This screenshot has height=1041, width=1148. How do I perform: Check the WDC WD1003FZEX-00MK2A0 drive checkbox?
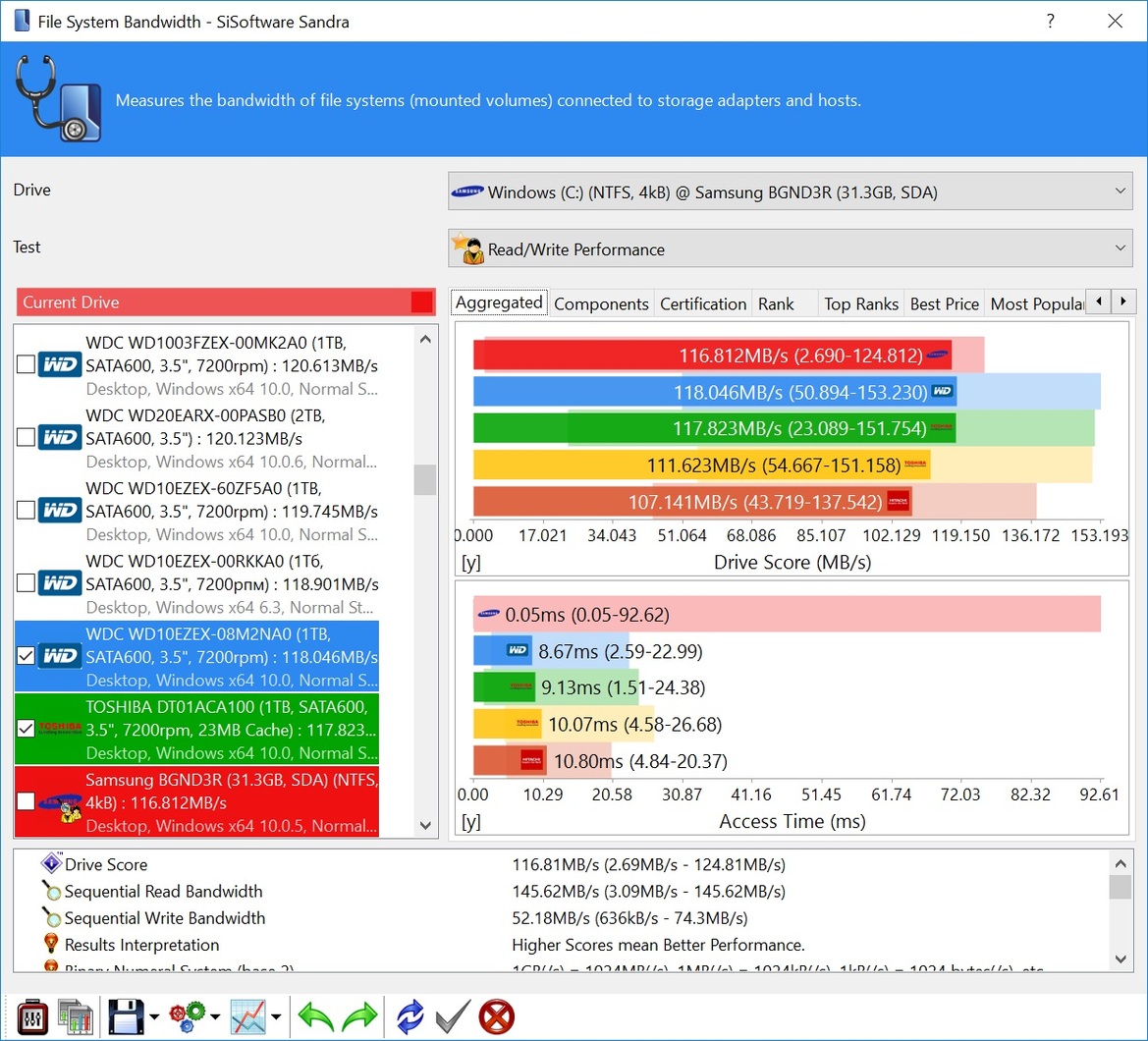26,363
